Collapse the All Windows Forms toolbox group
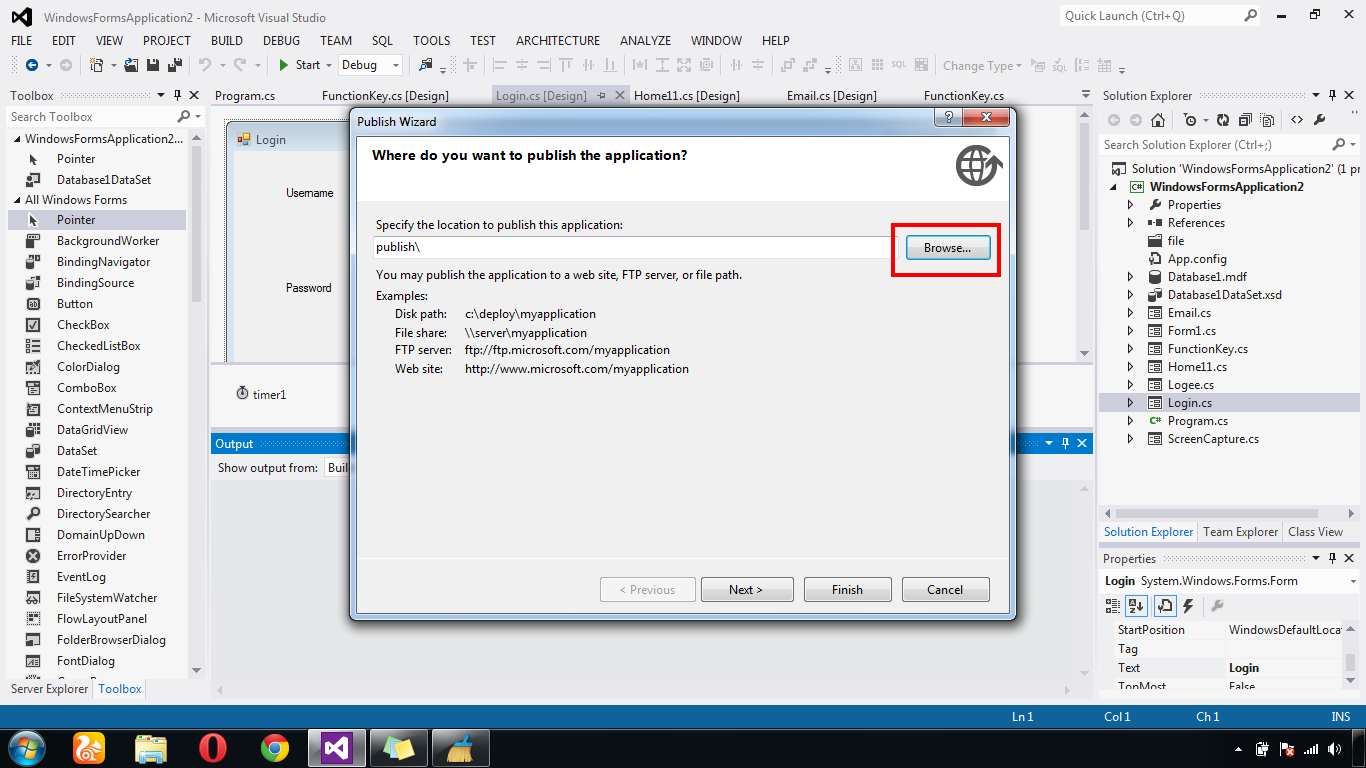The image size is (1366, 768). tap(17, 200)
